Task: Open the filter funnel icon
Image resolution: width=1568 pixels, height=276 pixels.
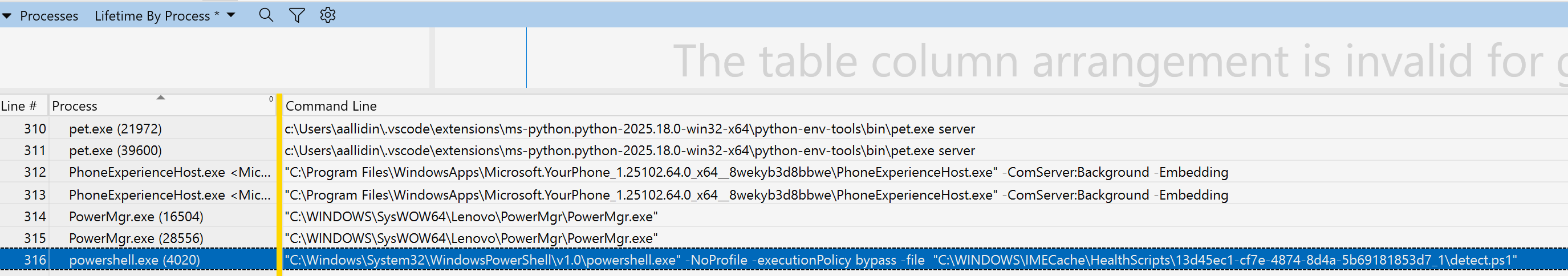Action: [296, 15]
